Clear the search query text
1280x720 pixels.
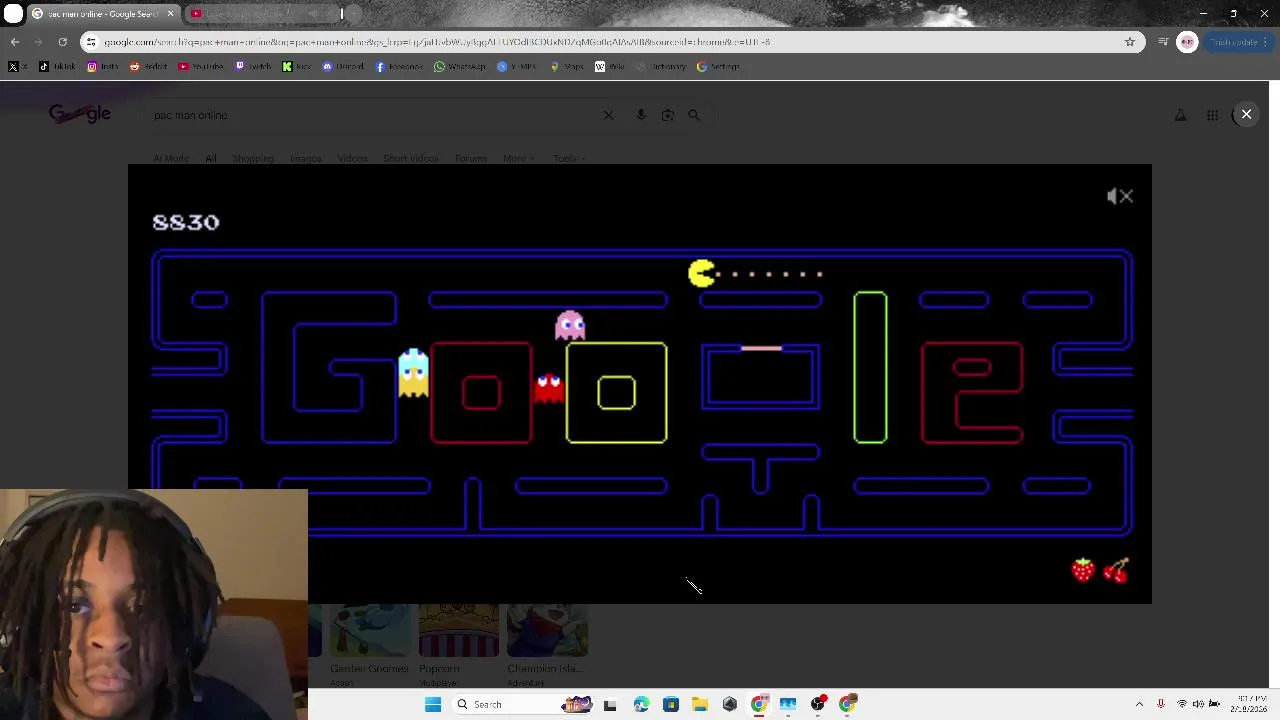tap(608, 115)
